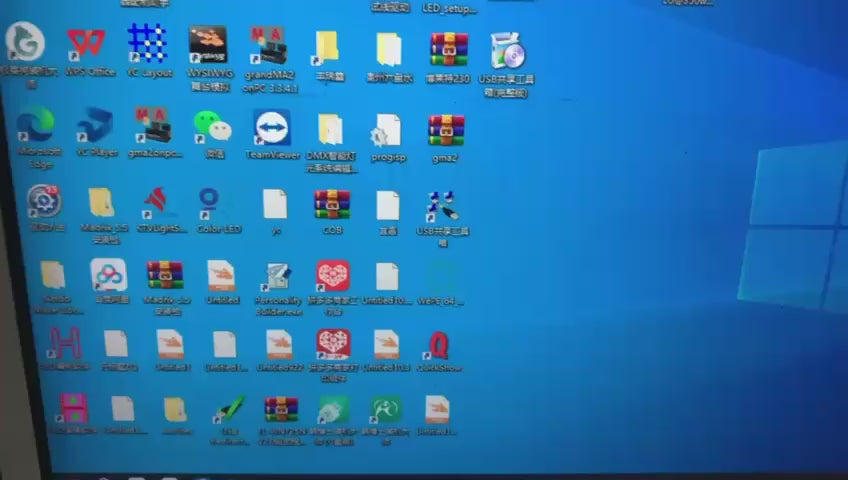Open the WPS Office shortcut

86,43
